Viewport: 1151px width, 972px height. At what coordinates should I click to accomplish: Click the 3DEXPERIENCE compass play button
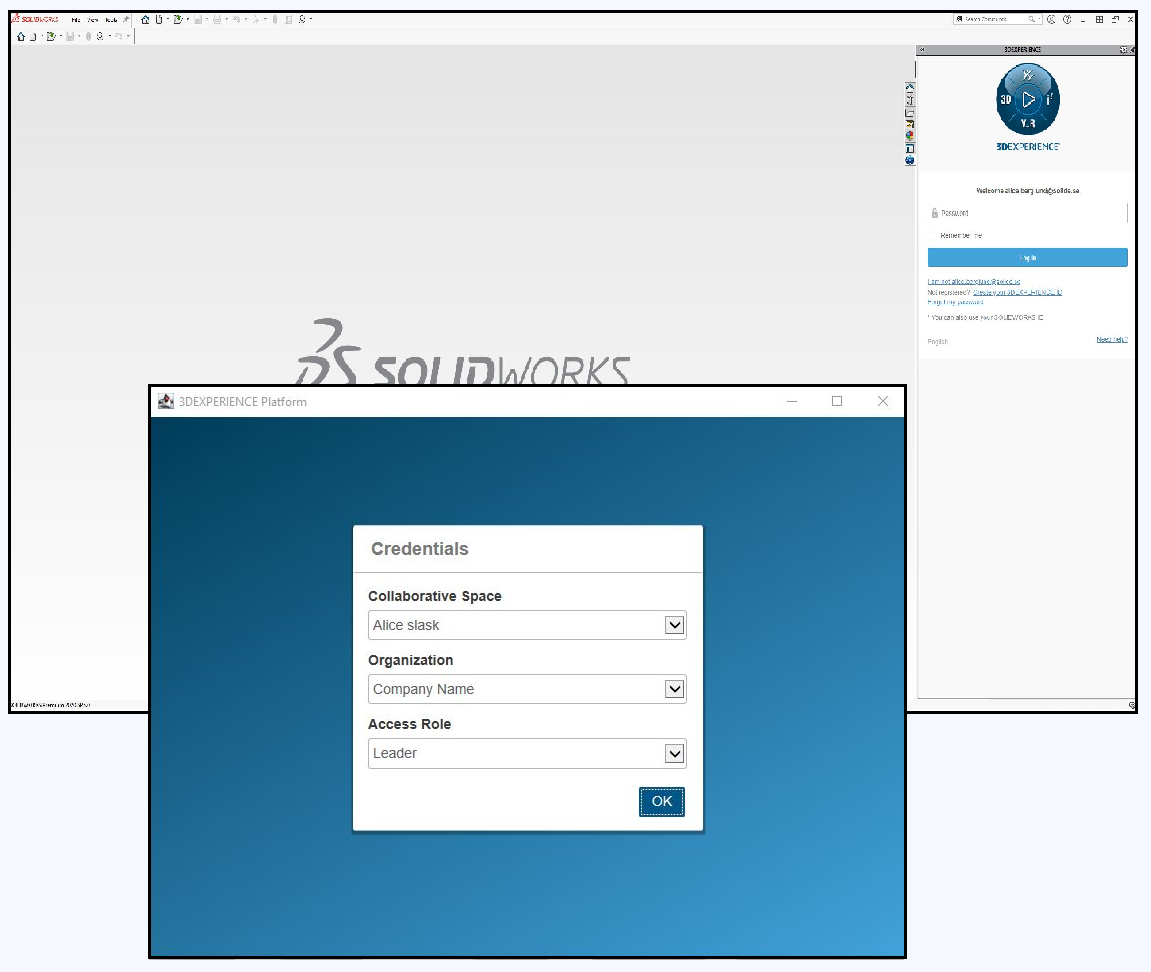1028,99
